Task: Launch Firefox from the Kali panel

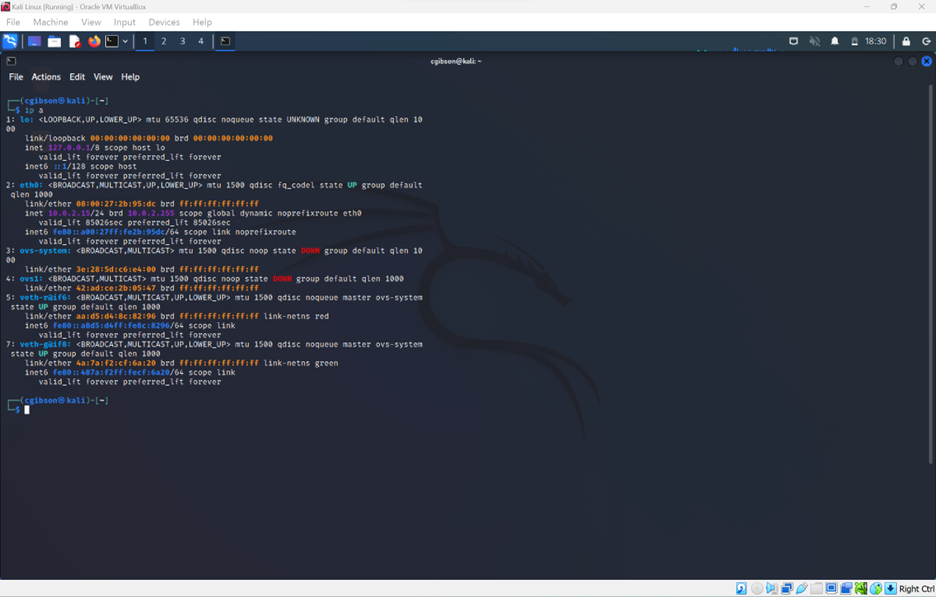Action: tap(94, 41)
